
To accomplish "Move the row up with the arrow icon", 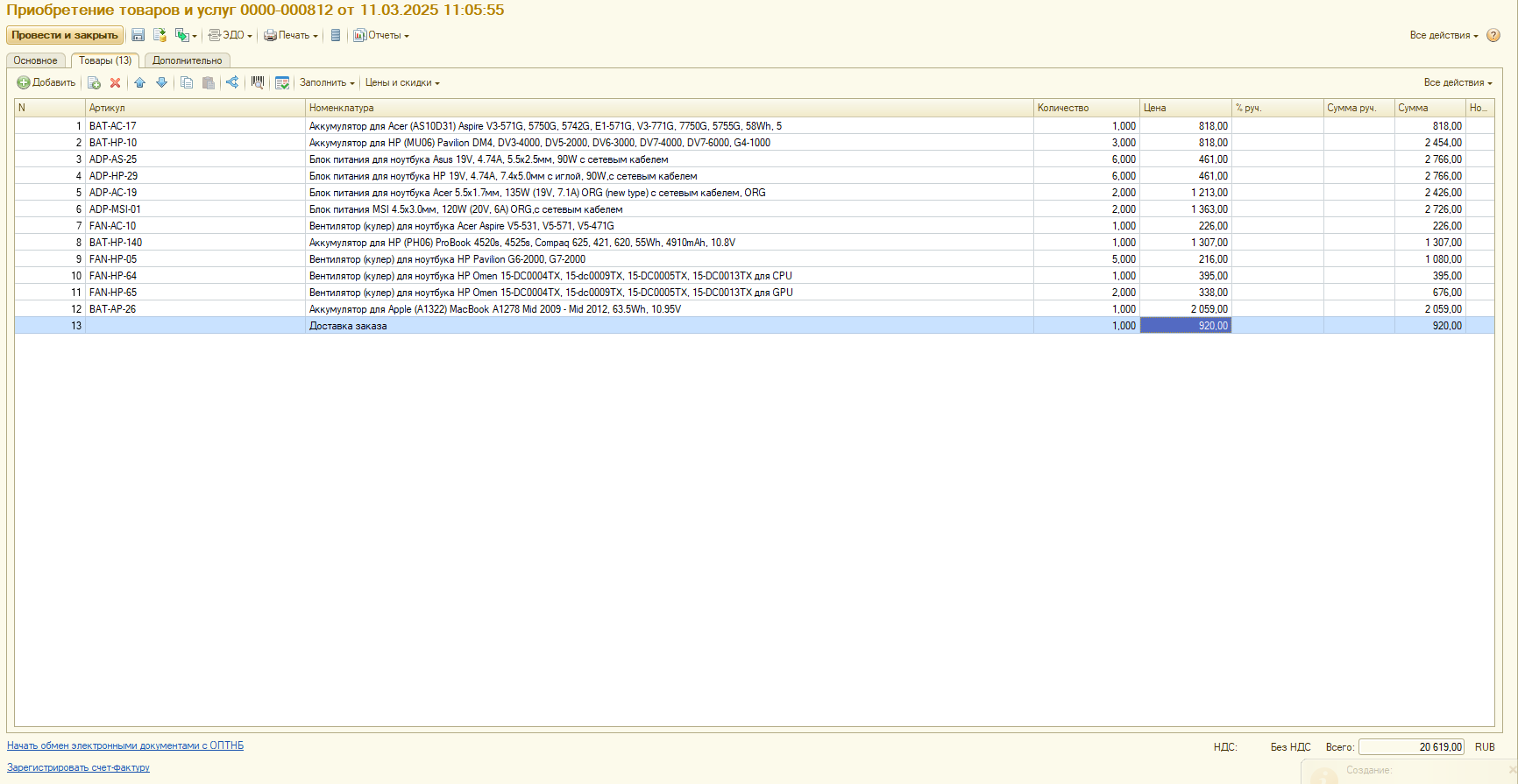I will pos(139,83).
